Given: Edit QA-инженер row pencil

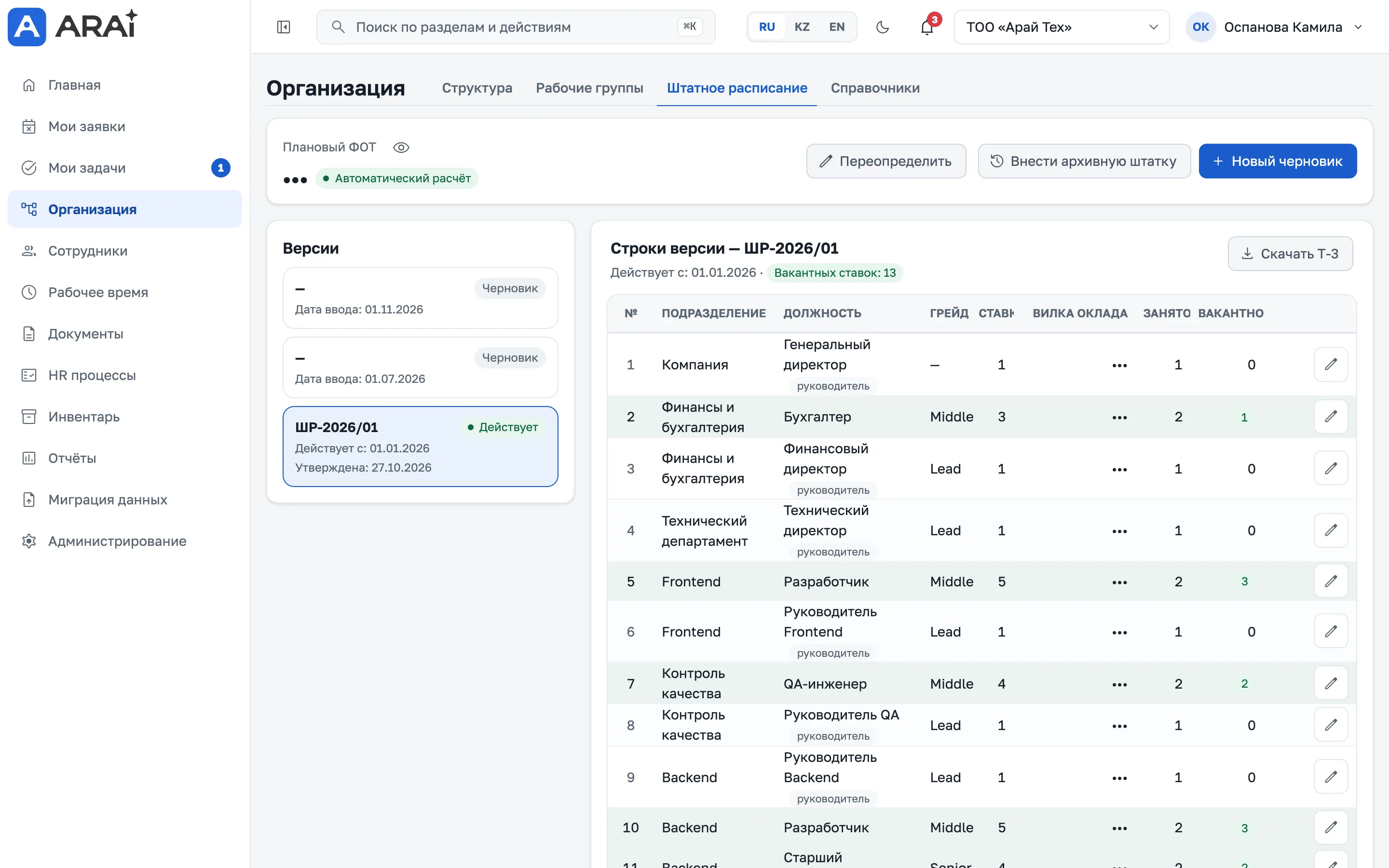Looking at the screenshot, I should [1331, 684].
